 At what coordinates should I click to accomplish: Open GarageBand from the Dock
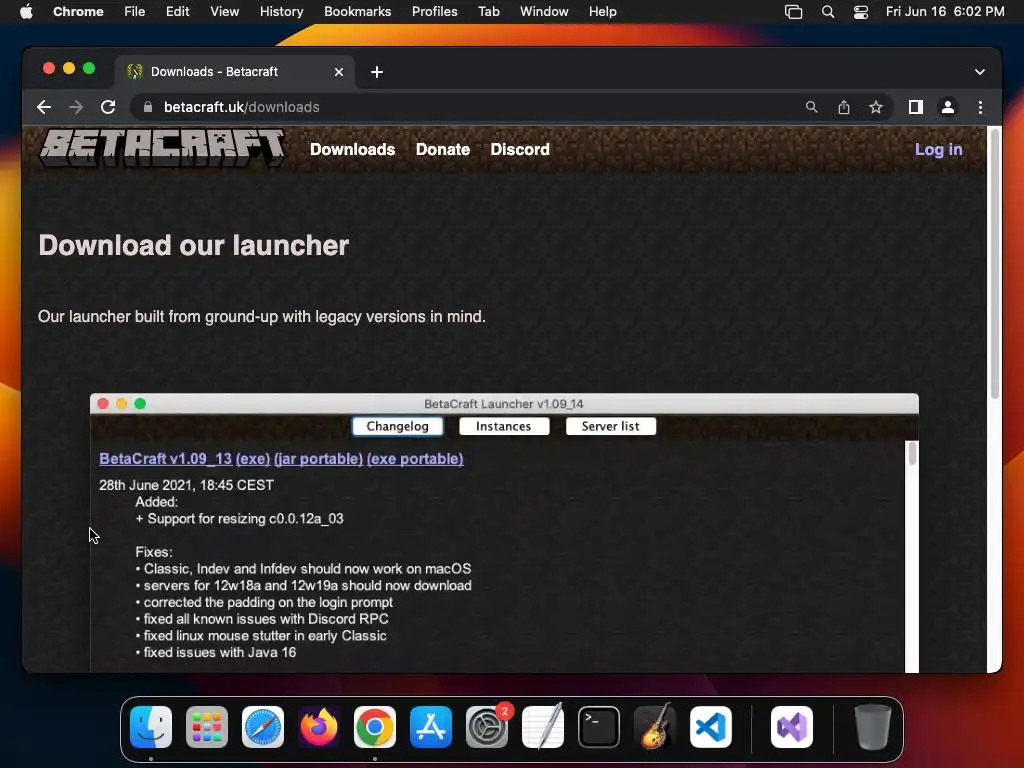(x=655, y=727)
